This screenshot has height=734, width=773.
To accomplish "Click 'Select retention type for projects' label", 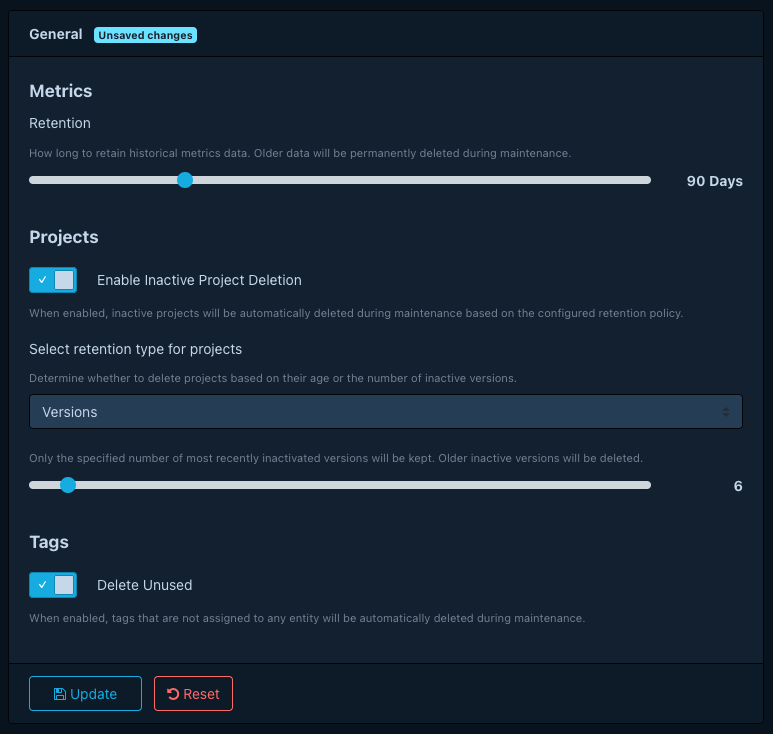I will click(x=136, y=349).
